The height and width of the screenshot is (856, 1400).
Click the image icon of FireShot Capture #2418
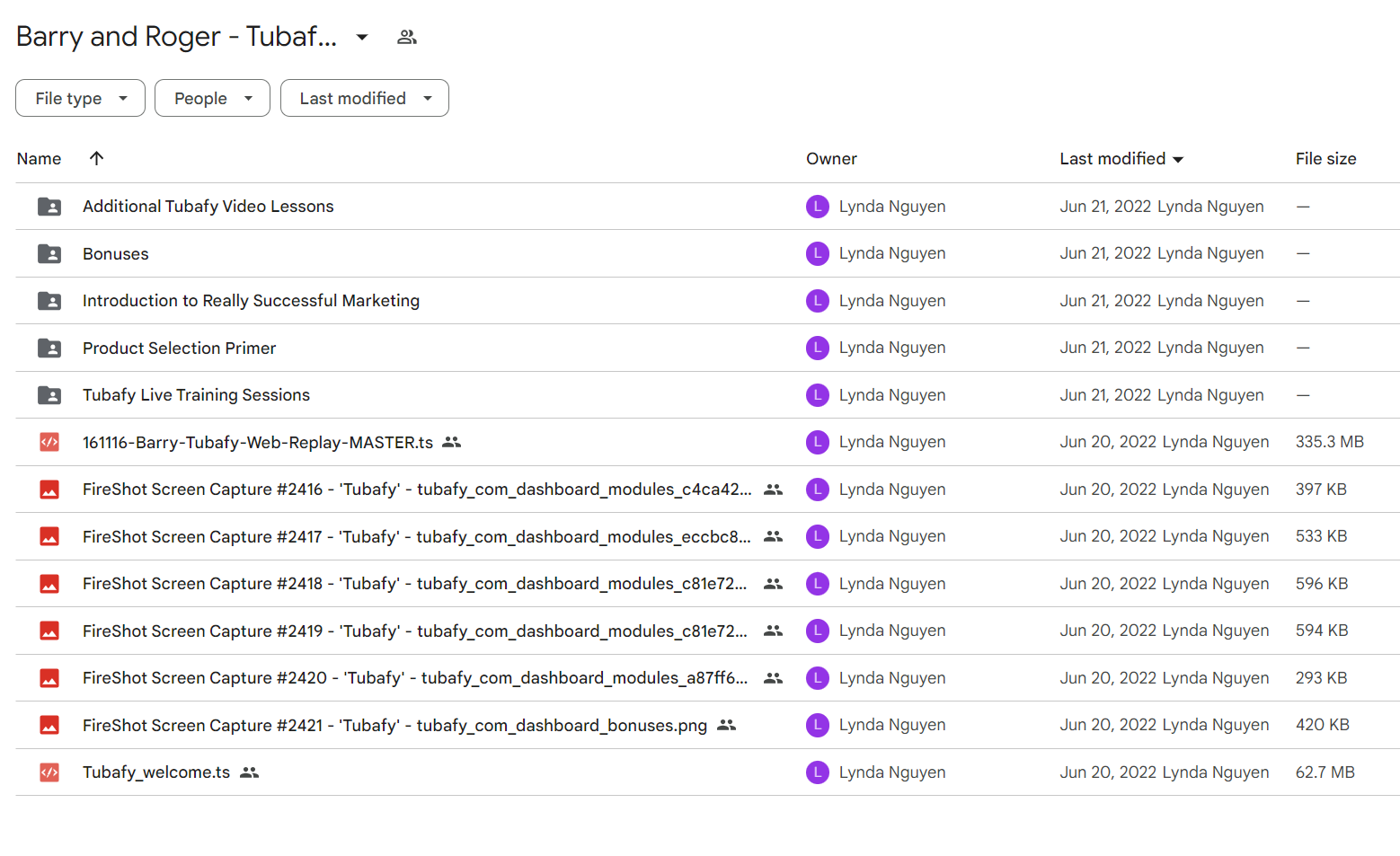pos(49,584)
